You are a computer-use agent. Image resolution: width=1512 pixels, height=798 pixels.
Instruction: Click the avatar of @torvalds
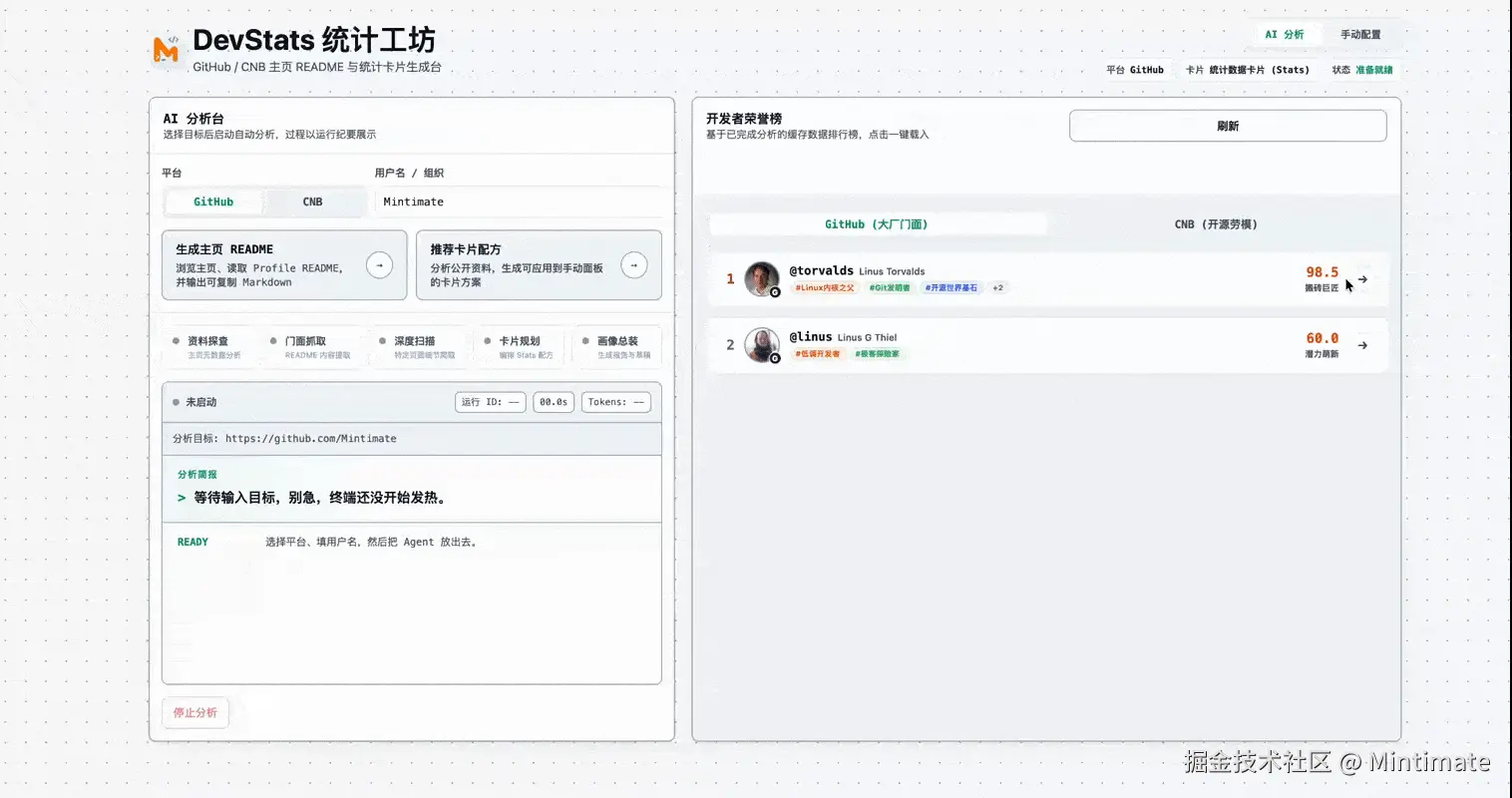coord(762,279)
